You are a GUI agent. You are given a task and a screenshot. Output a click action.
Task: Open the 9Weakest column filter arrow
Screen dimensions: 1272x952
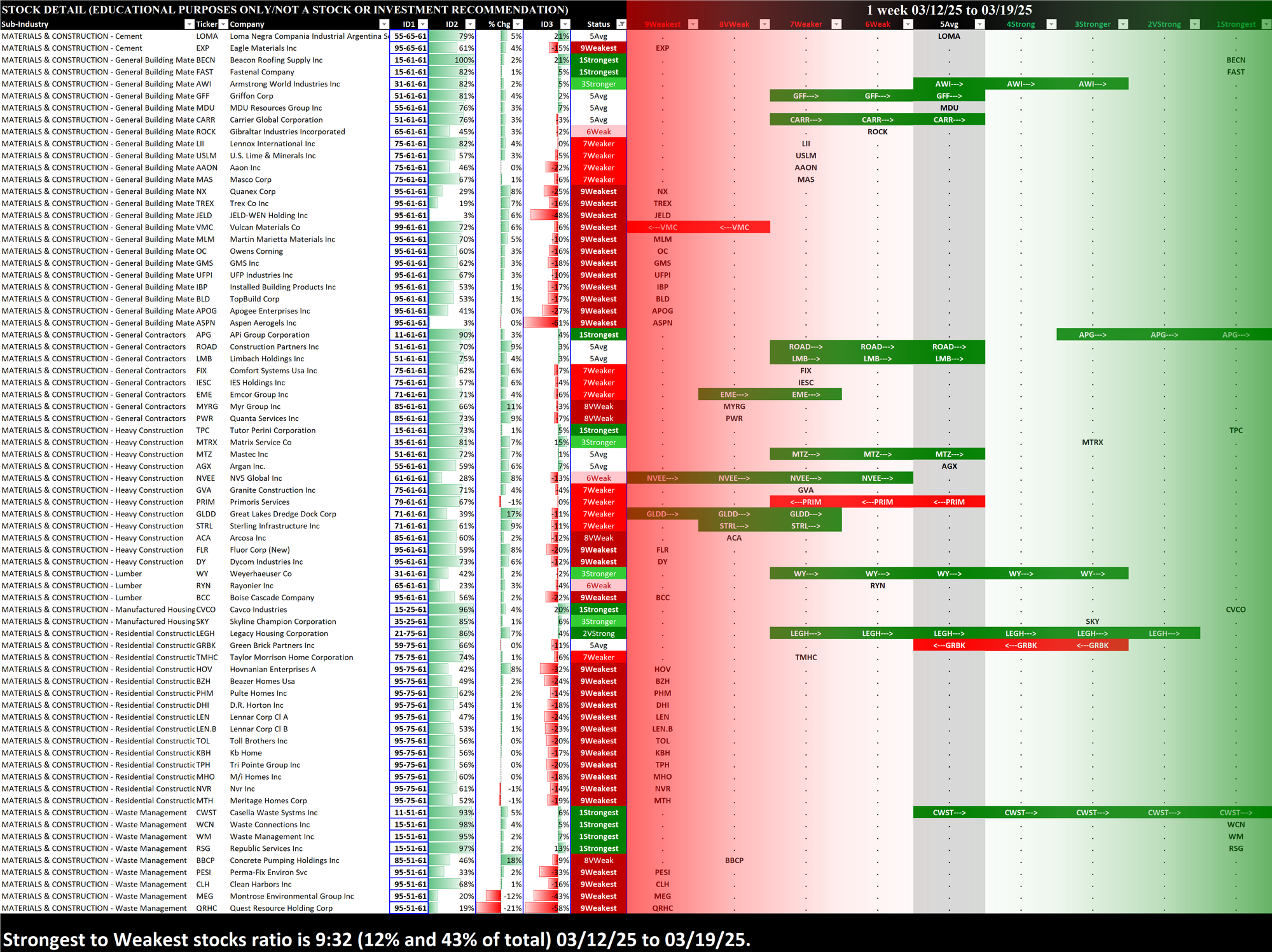693,24
